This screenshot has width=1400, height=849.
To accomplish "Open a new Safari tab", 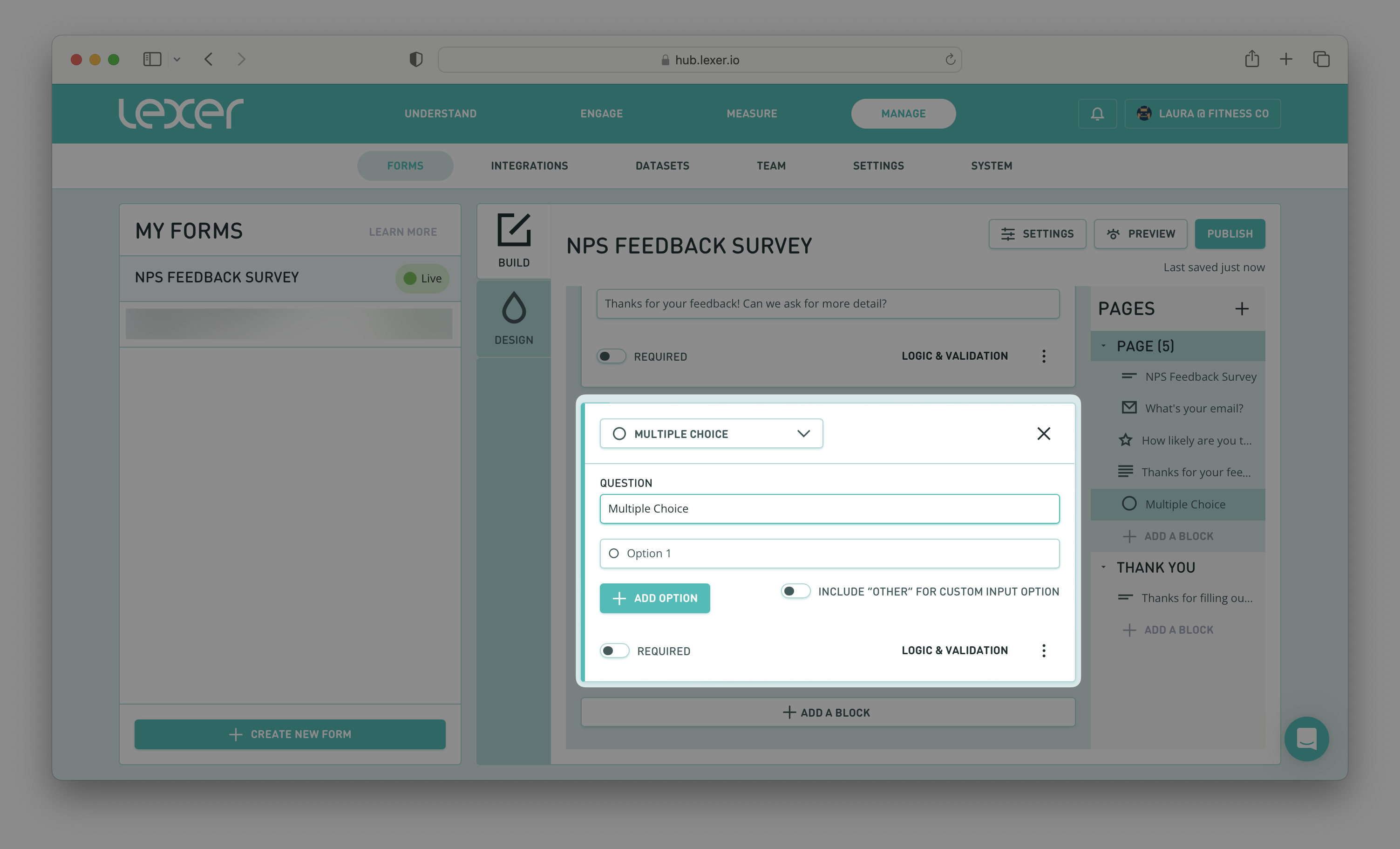I will pyautogui.click(x=1286, y=59).
